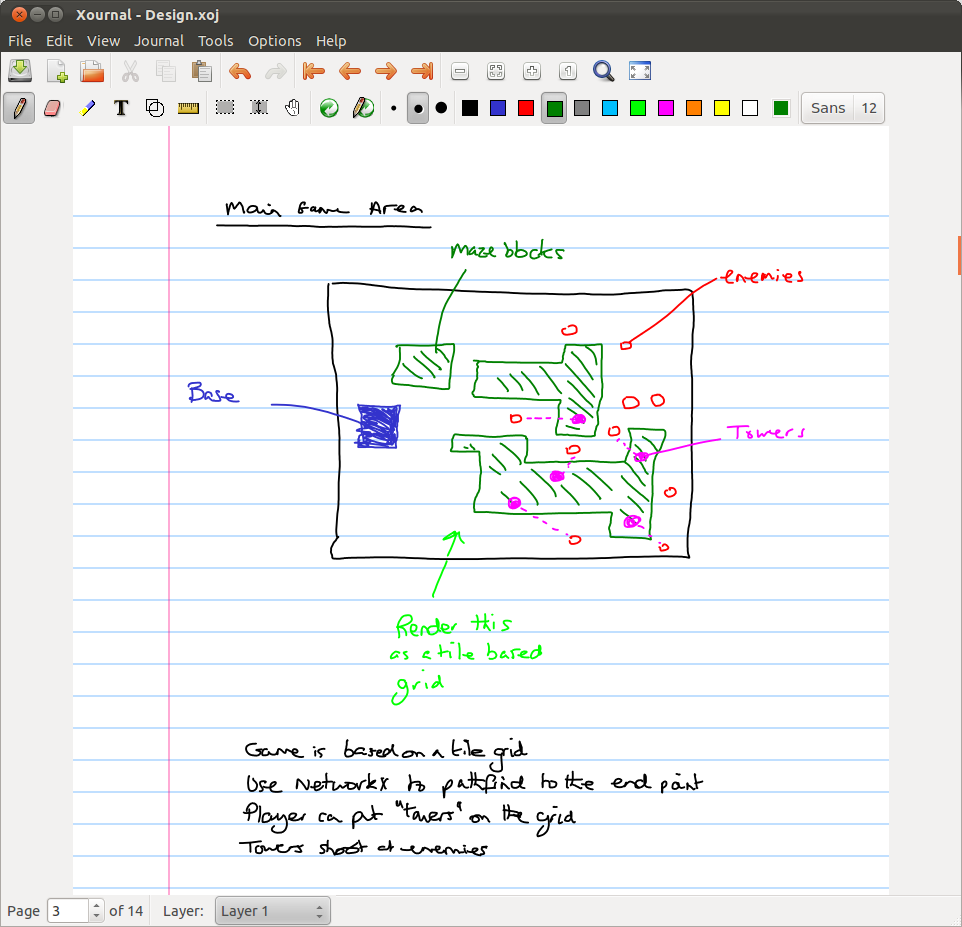Viewport: 962px width, 927px height.
Task: Enable the Ruler tool
Action: click(x=188, y=108)
